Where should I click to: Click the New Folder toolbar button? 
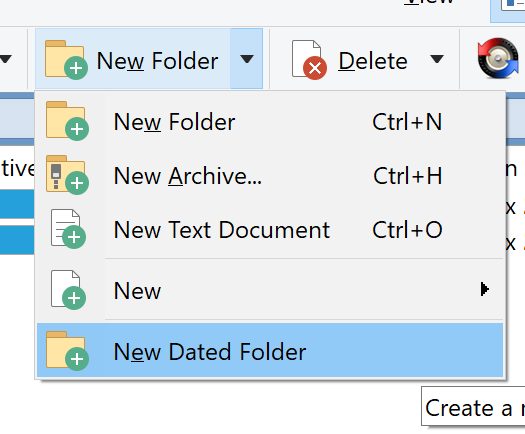(133, 59)
